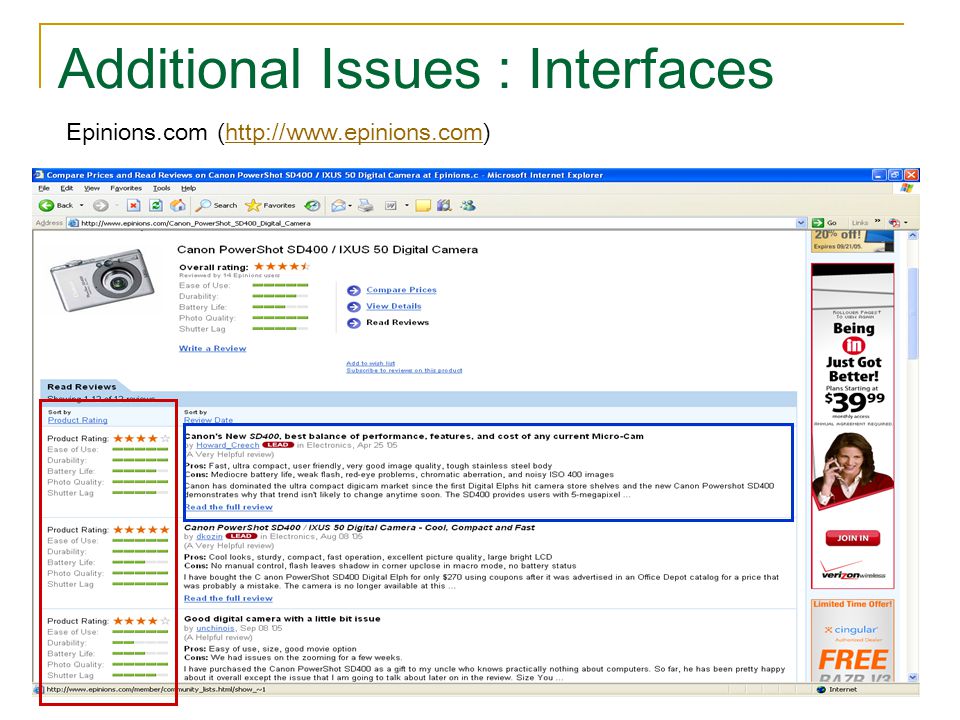
Task: Click arrow icon beside View Details
Action: click(353, 307)
